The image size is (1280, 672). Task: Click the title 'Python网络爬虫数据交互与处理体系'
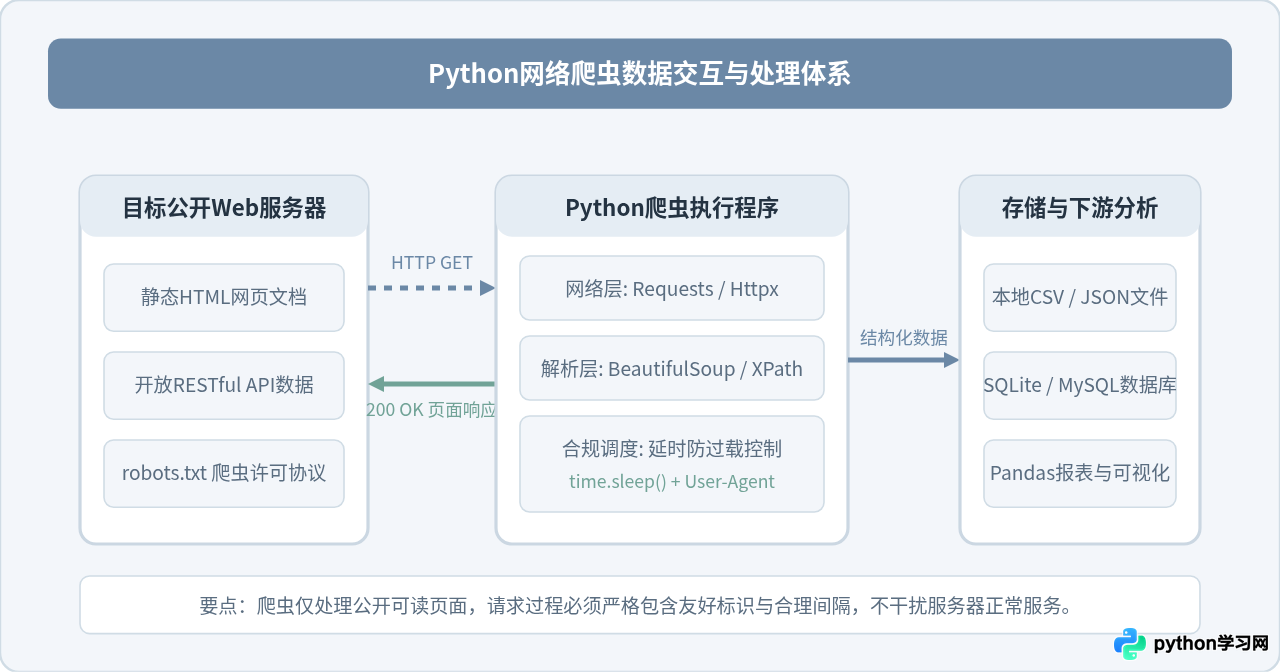(x=640, y=74)
